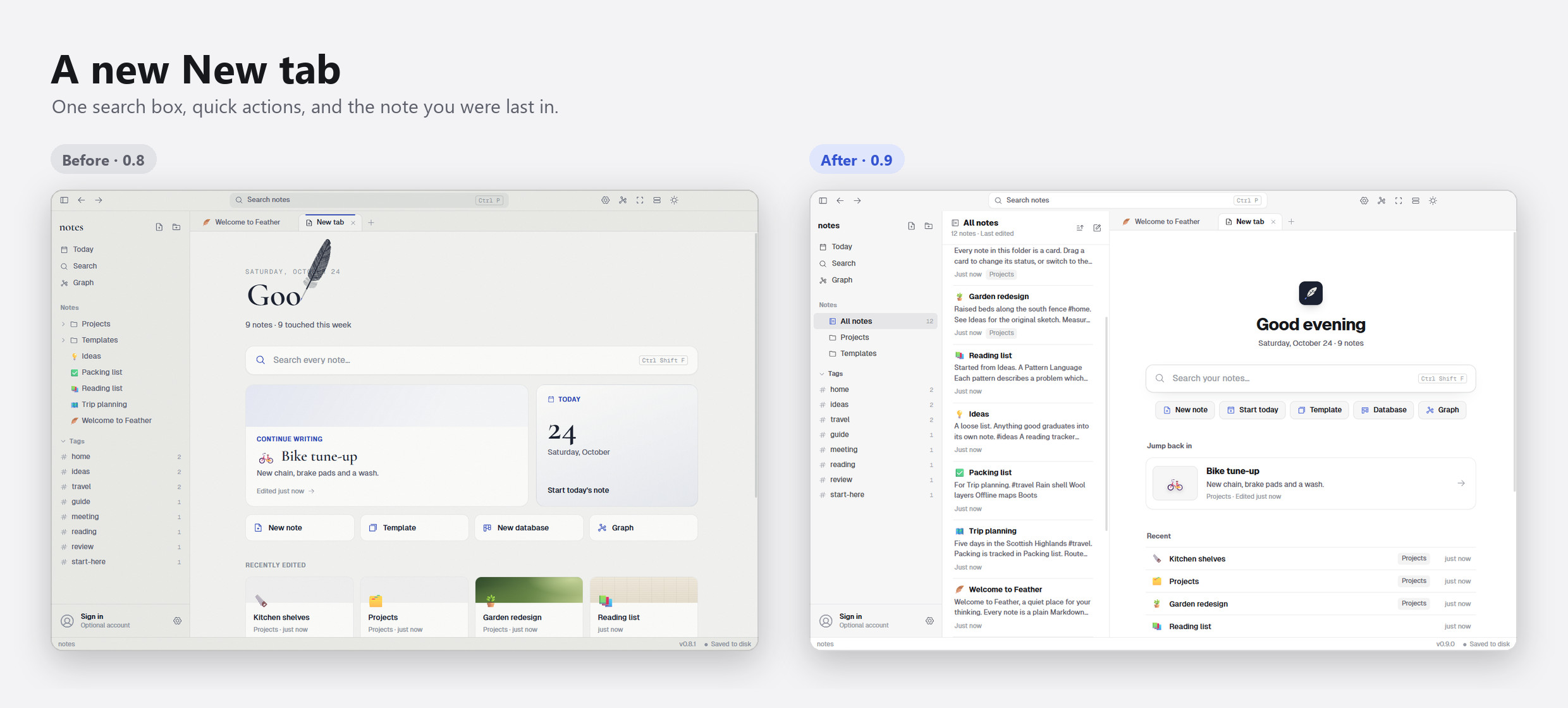Screen dimensions: 1568x708
Task: Select All notes in After sidebar
Action: point(875,321)
